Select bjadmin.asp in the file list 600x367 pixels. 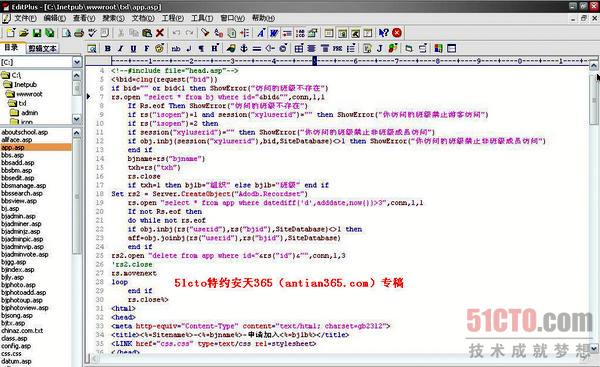click(18, 216)
